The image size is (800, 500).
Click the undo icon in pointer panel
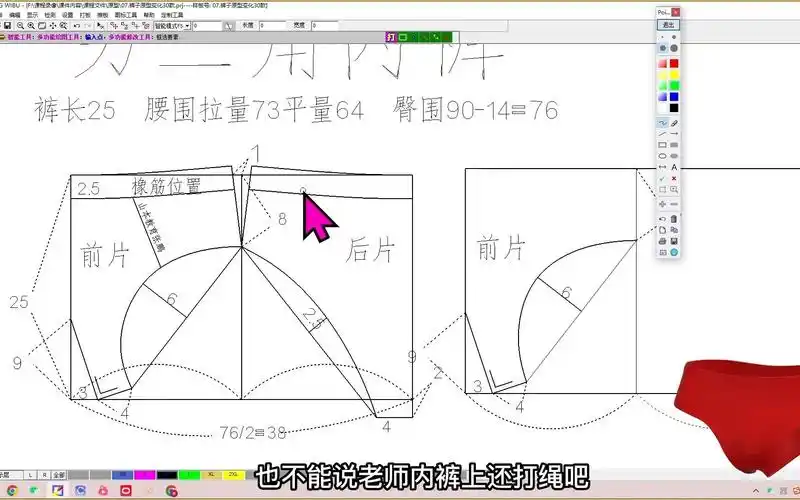tap(662, 219)
